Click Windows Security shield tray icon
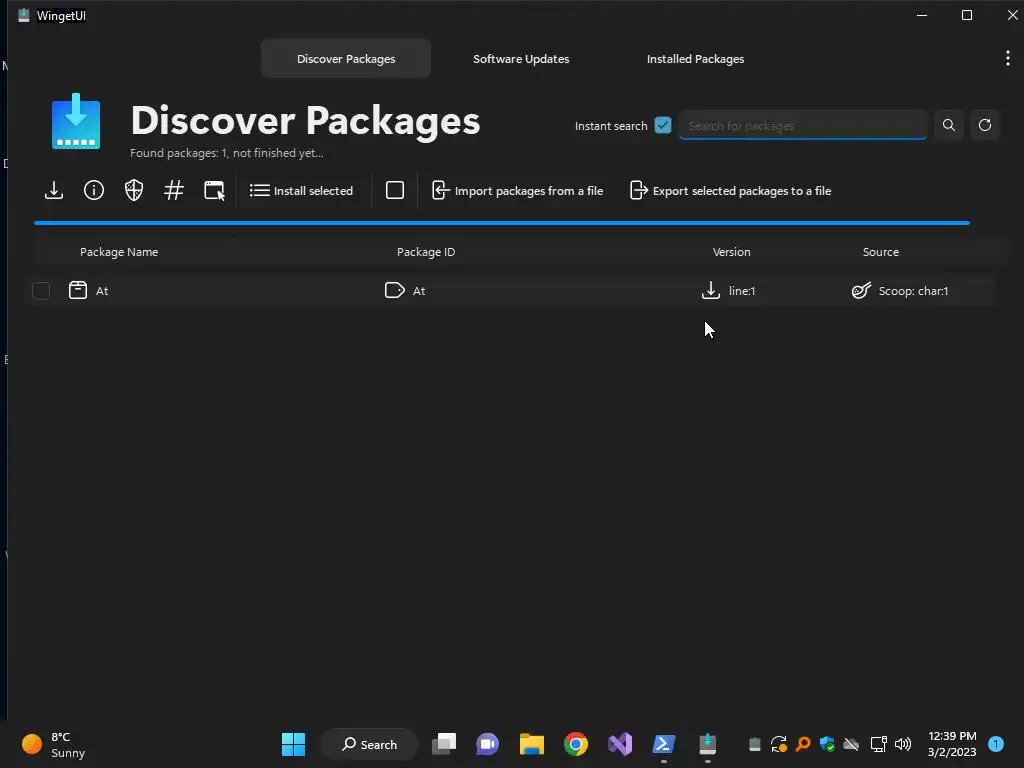 827,744
